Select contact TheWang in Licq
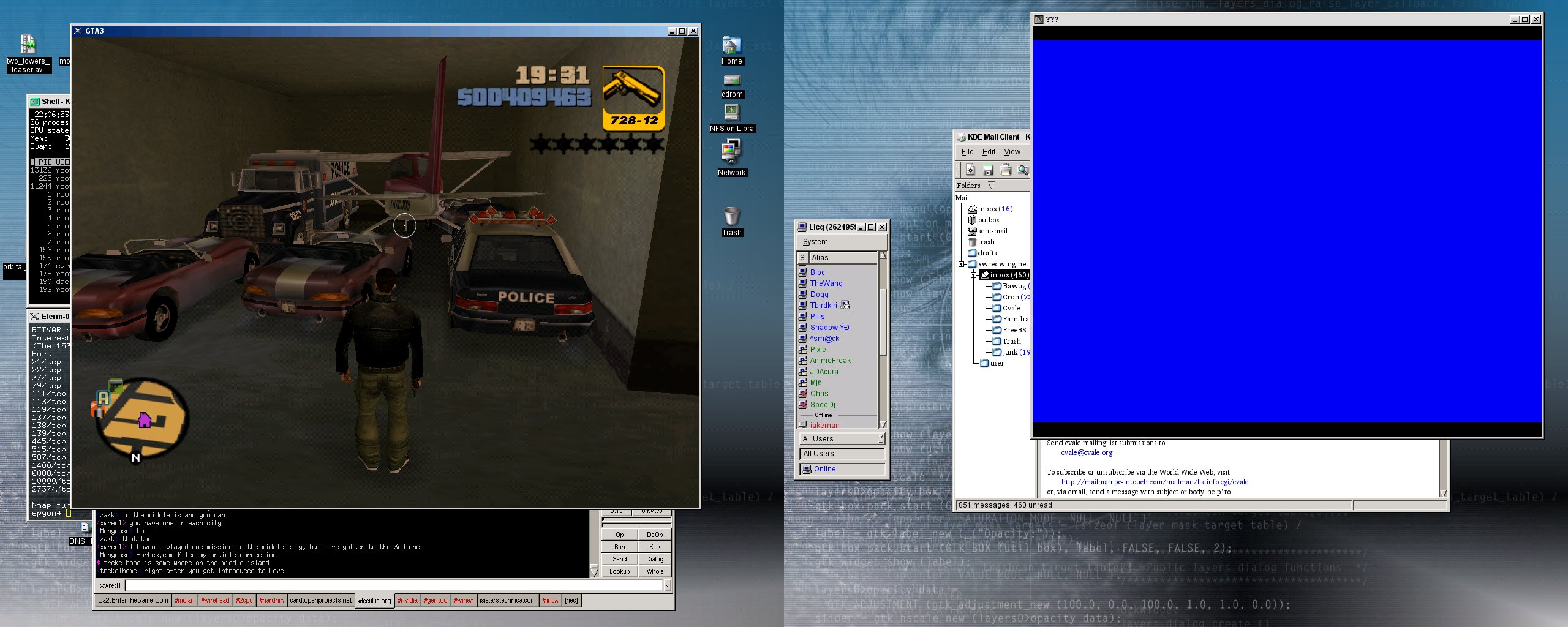 [826, 283]
